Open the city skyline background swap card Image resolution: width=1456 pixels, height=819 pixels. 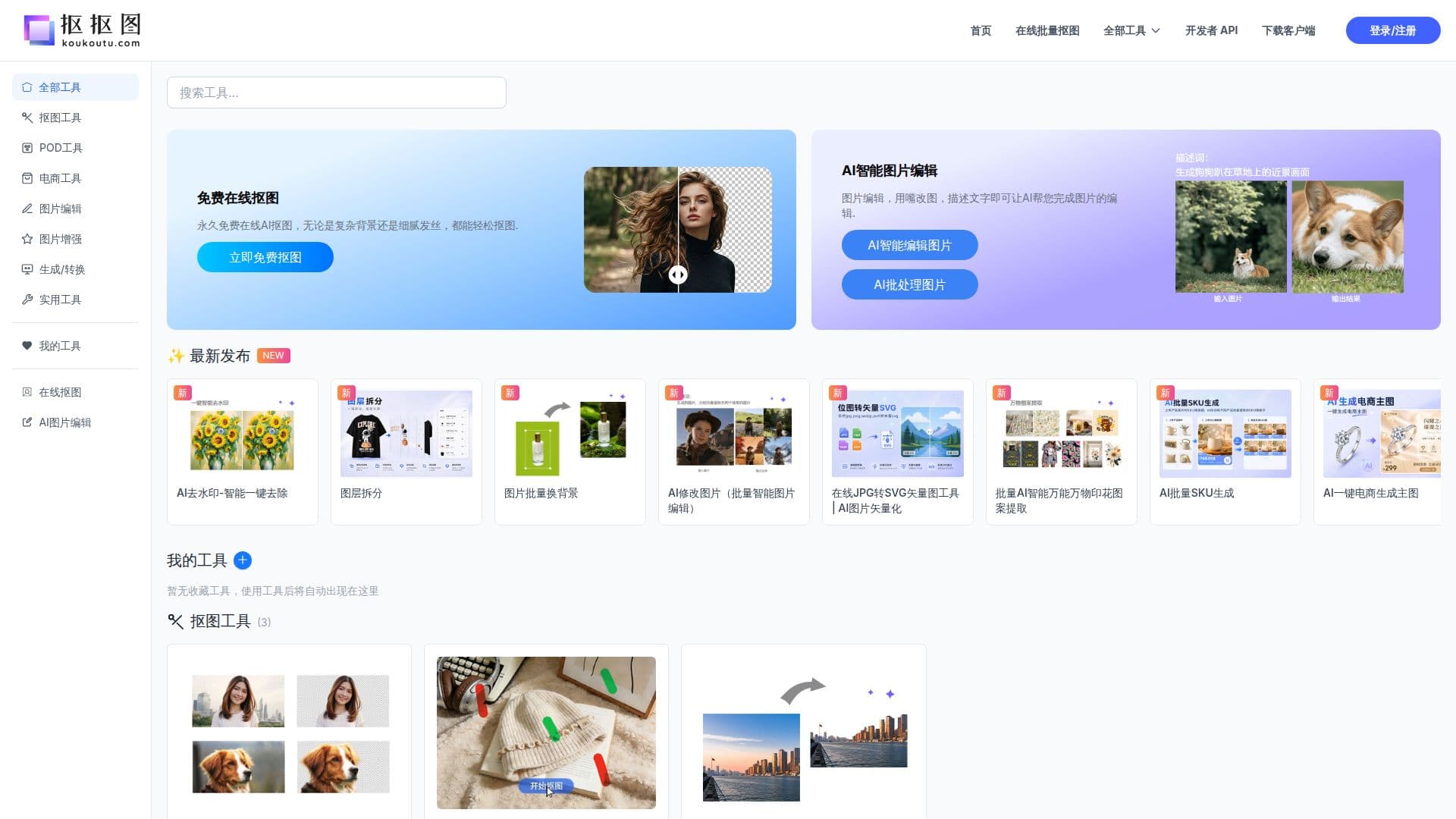click(804, 732)
